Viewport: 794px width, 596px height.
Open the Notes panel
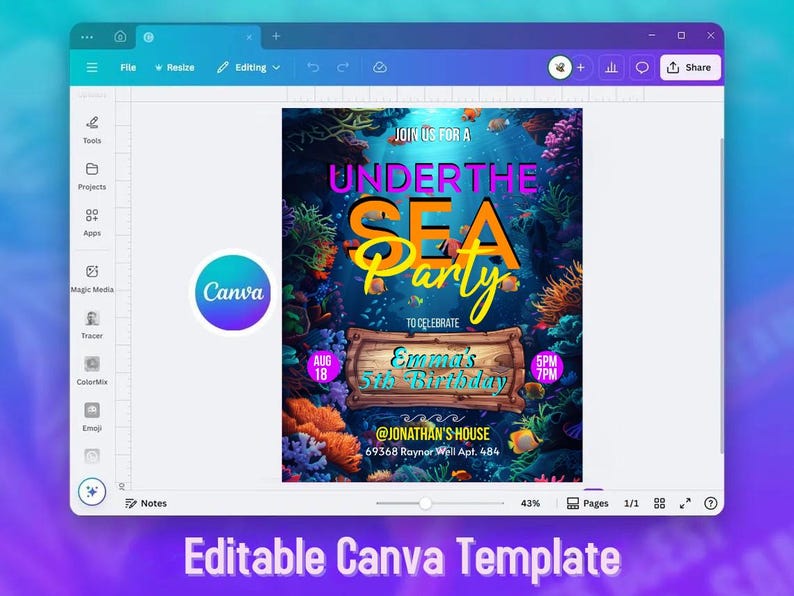click(146, 503)
